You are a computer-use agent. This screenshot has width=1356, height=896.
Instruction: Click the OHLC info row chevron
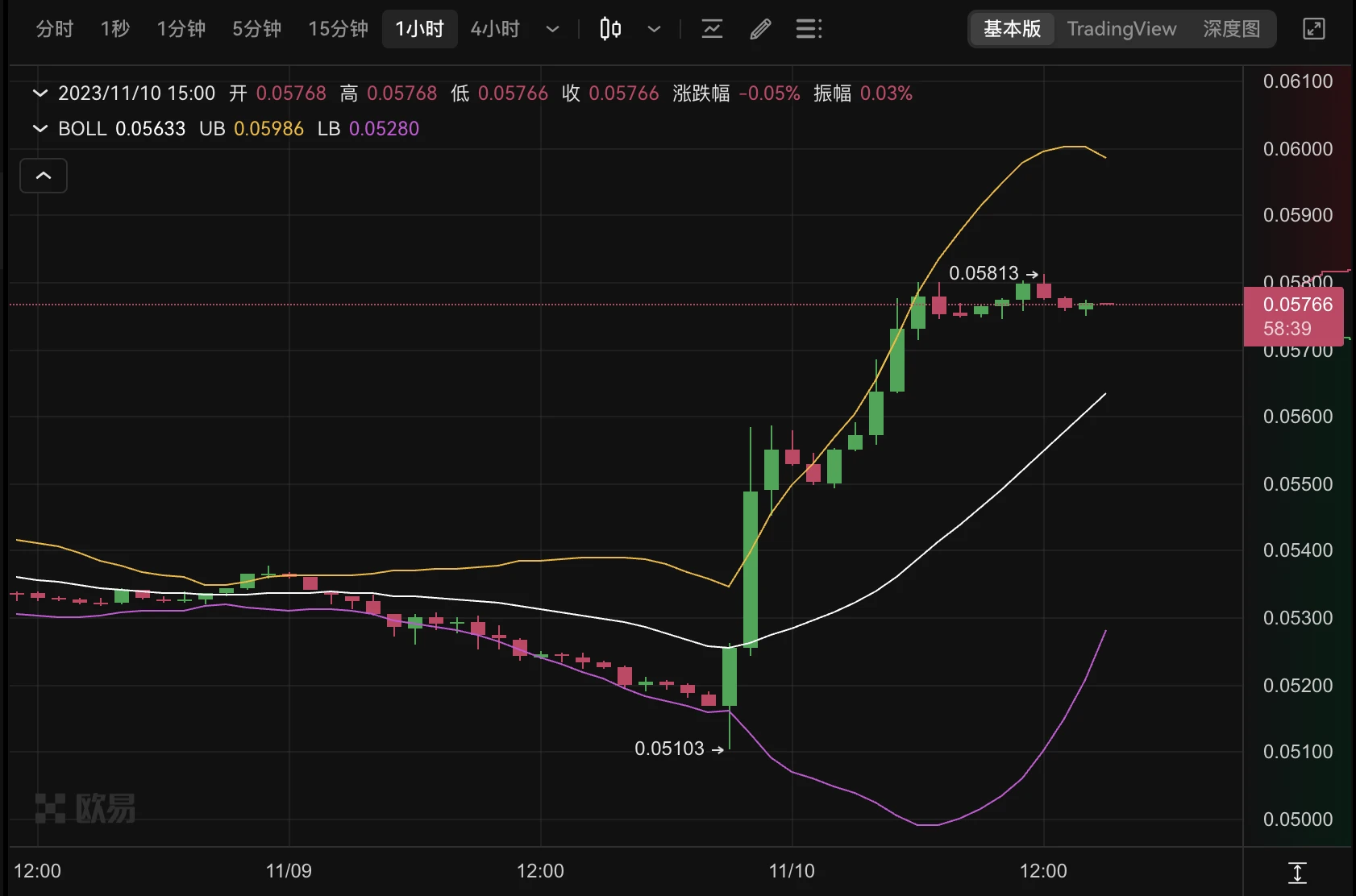[x=40, y=93]
